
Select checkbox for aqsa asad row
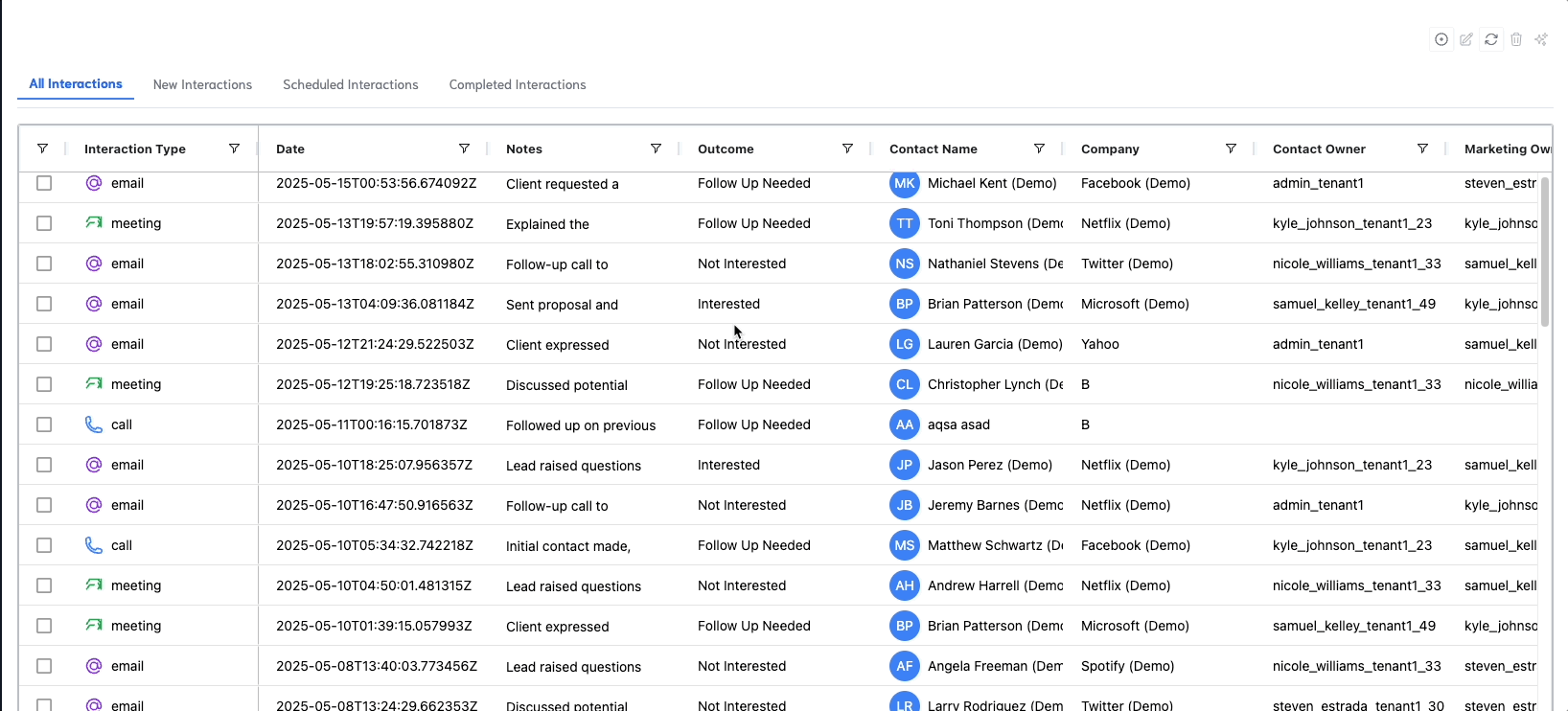[44, 424]
